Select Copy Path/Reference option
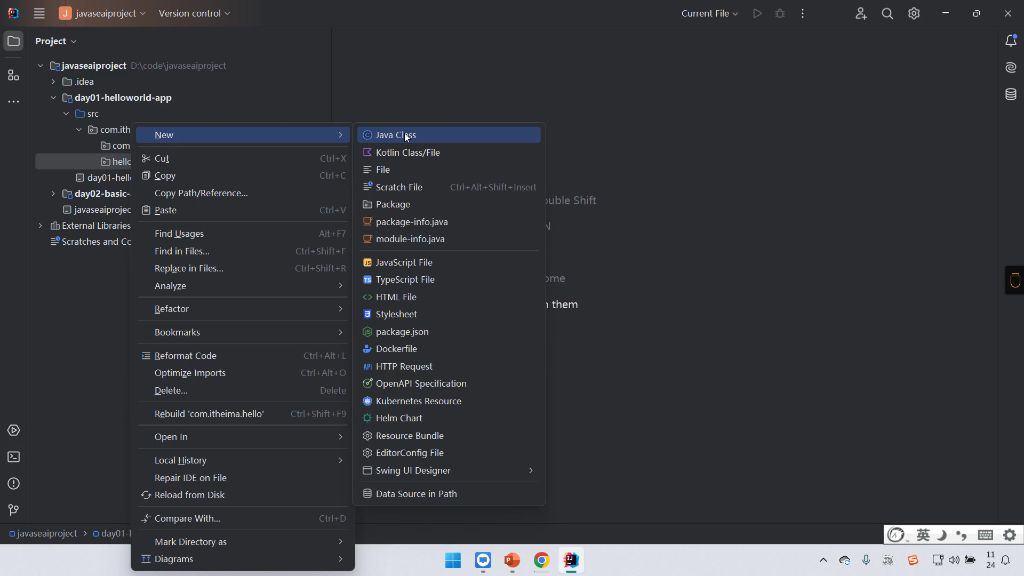 click(243, 193)
